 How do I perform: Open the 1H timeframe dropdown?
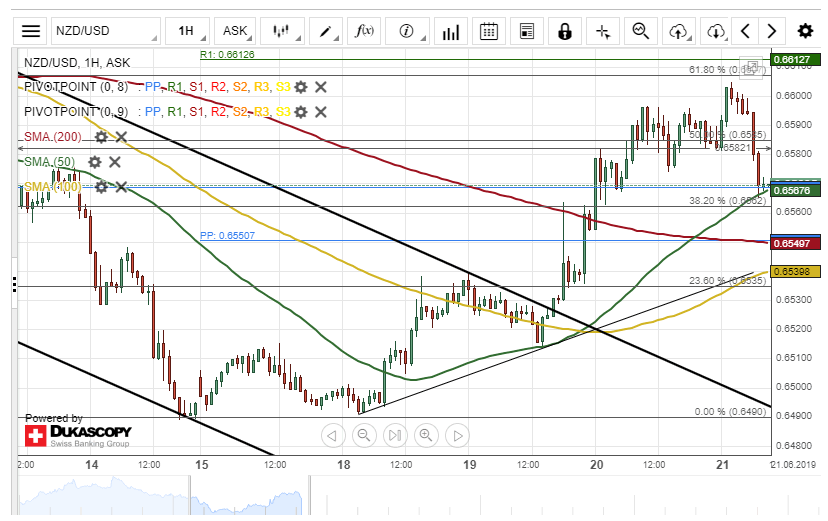coord(188,31)
